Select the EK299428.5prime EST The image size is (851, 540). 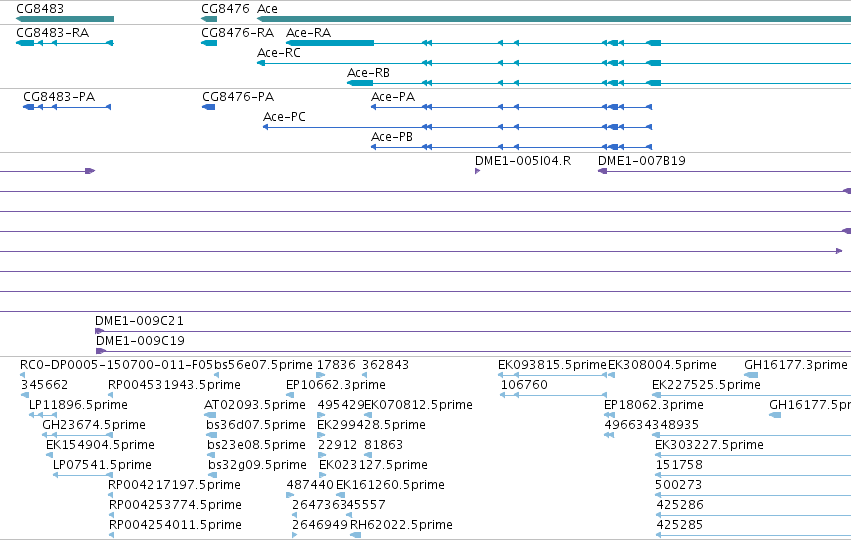(x=321, y=435)
